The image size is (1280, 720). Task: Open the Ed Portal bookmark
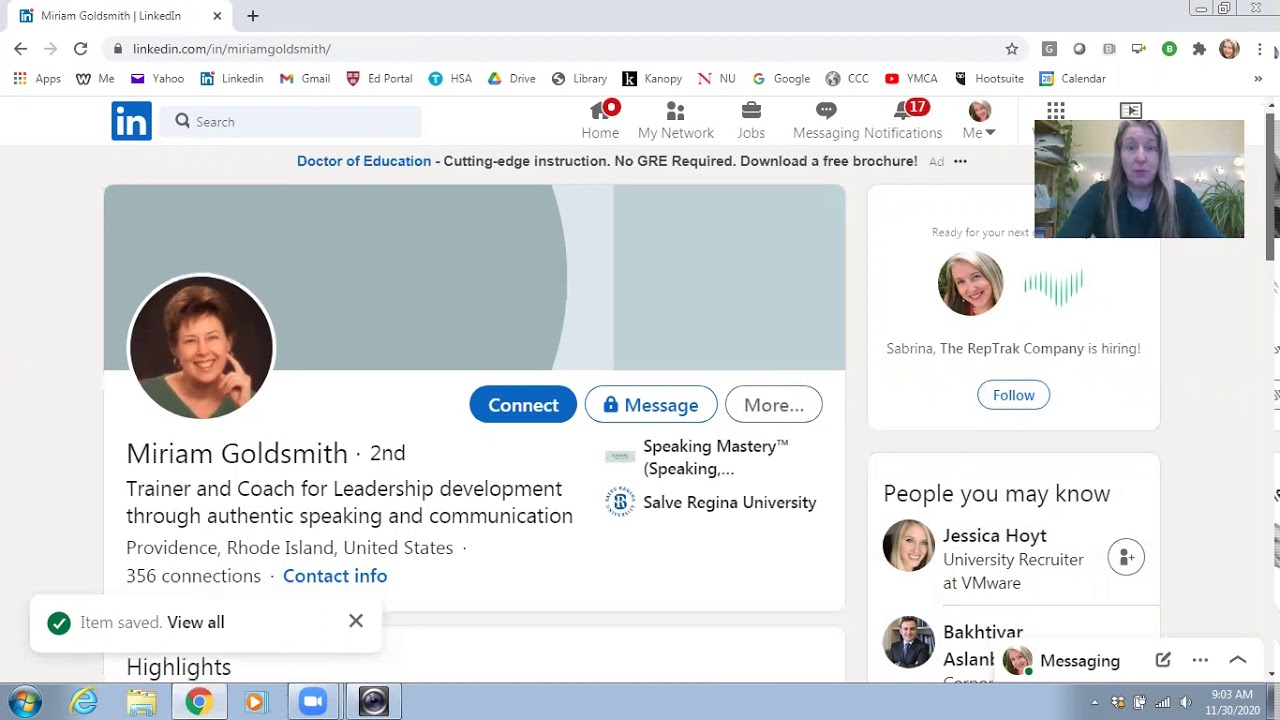click(x=379, y=78)
